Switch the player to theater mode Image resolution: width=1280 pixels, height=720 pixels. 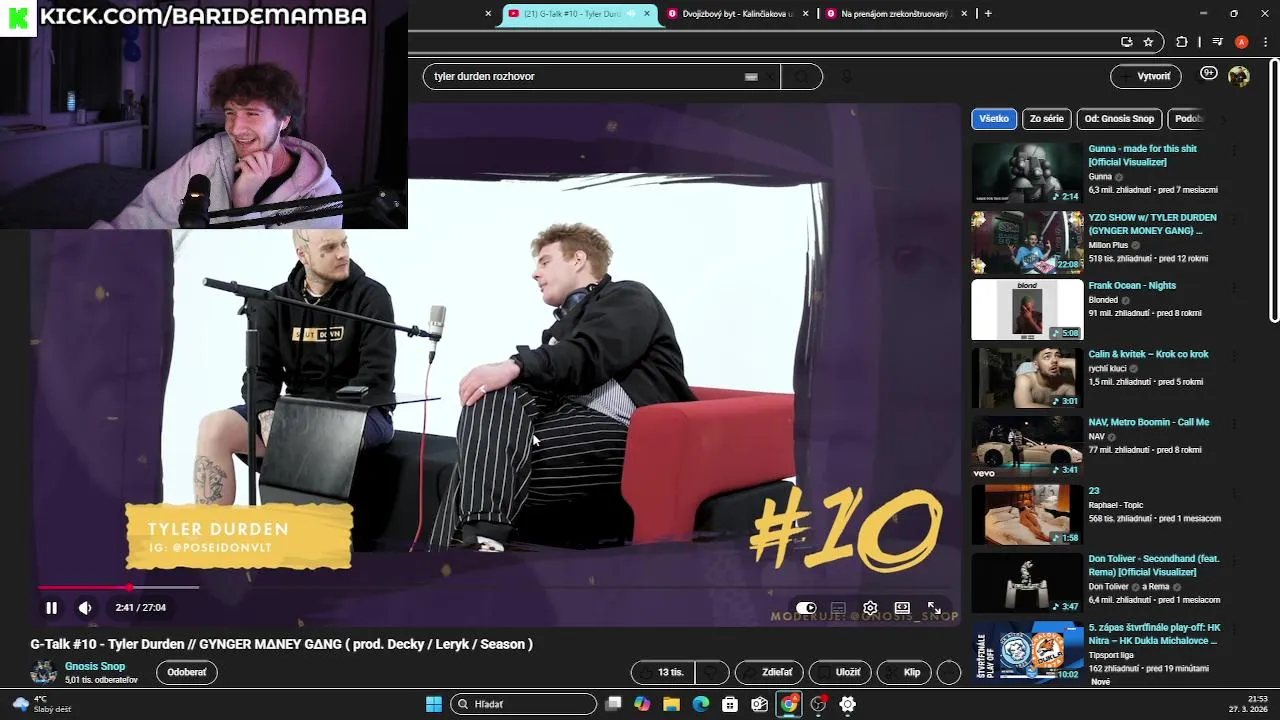click(902, 608)
